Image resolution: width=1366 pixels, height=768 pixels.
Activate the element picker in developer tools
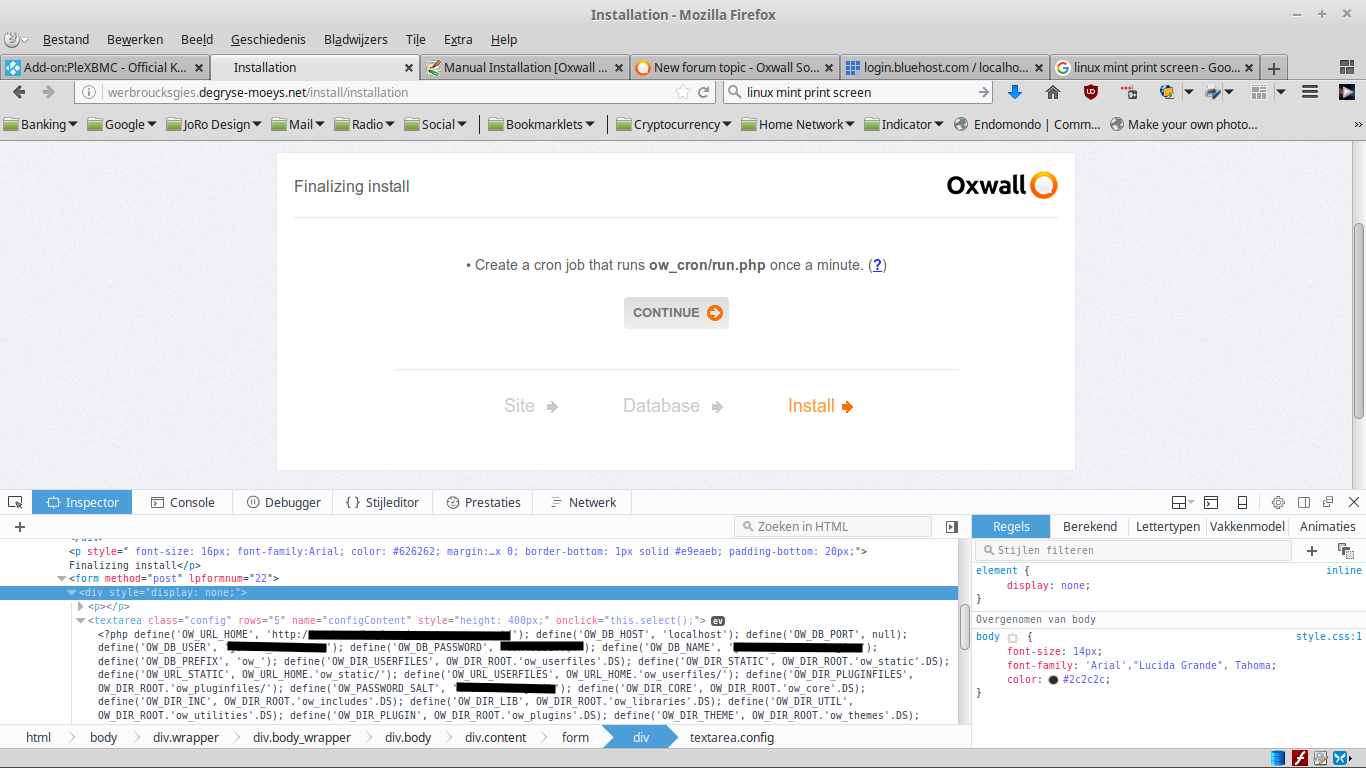15,502
